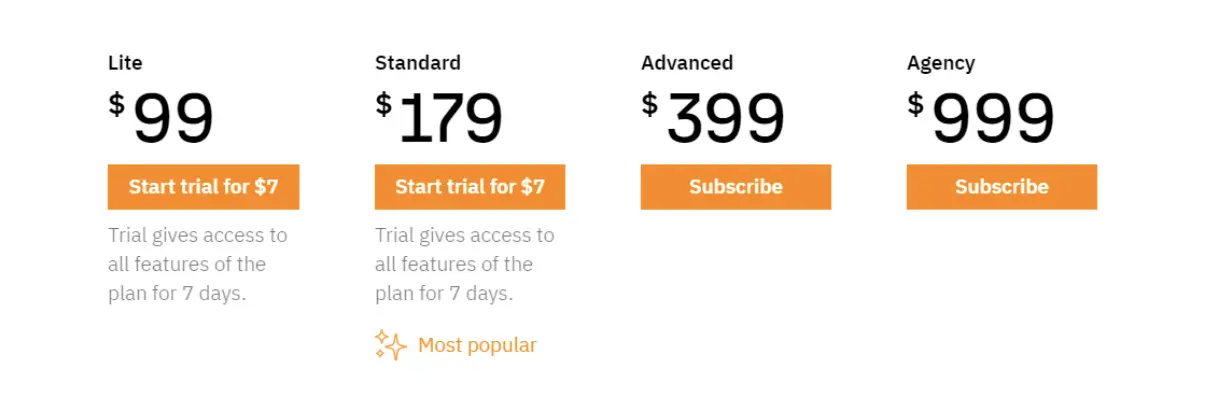Start the $7 trial for Standard plan
Viewport: 1214px width, 408px height.
tap(470, 187)
